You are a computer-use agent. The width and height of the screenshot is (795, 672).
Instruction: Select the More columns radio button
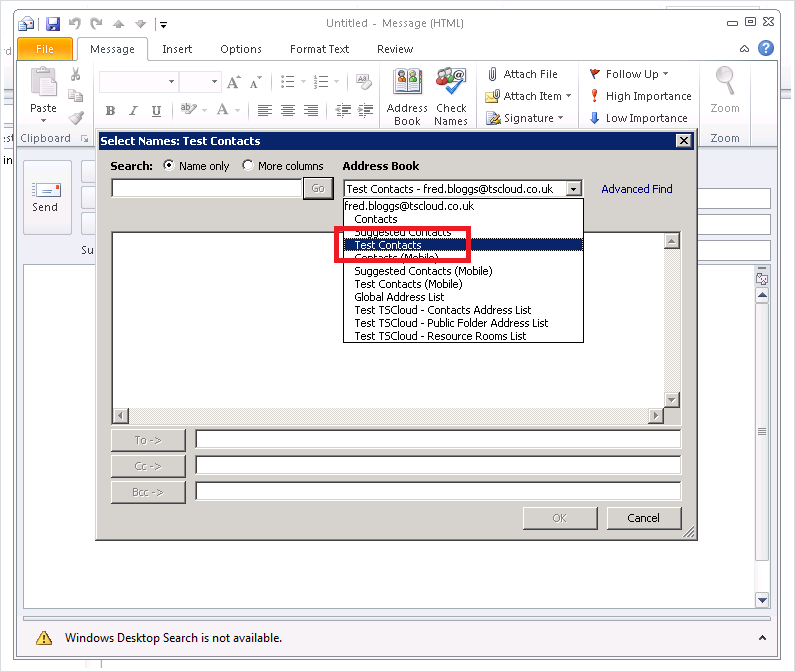coord(247,165)
